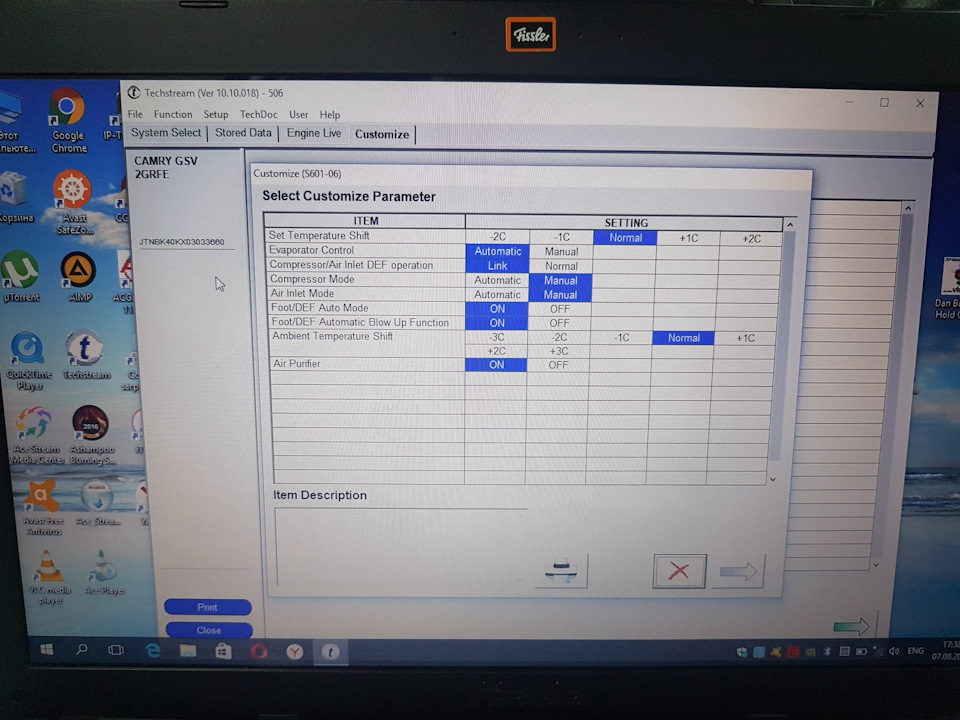Open AIMP desktop shortcut
The image size is (960, 720).
79,277
